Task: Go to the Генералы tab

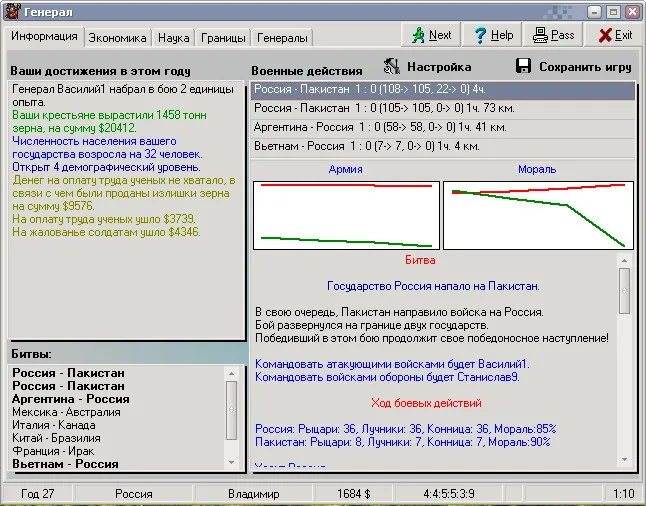Action: pyautogui.click(x=282, y=38)
